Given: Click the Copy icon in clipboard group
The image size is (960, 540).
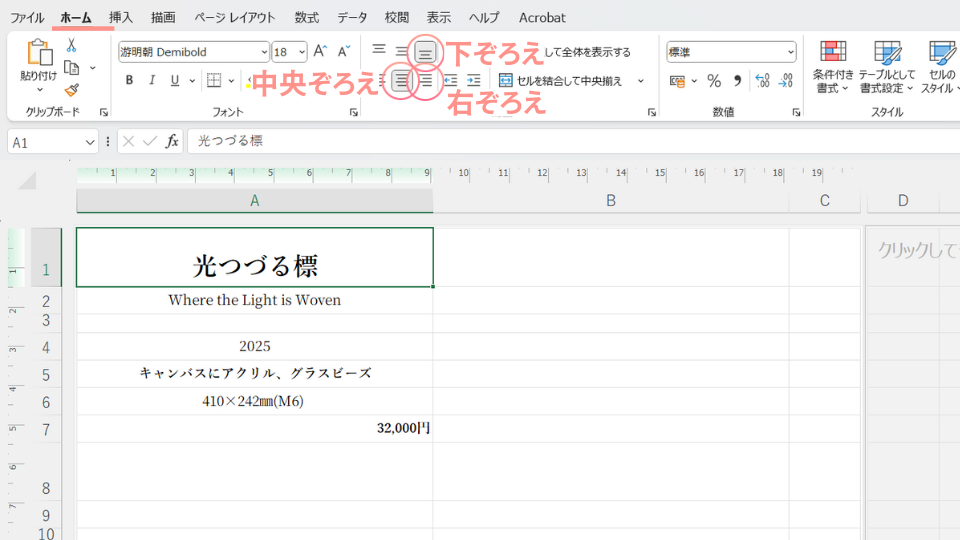Looking at the screenshot, I should point(72,68).
